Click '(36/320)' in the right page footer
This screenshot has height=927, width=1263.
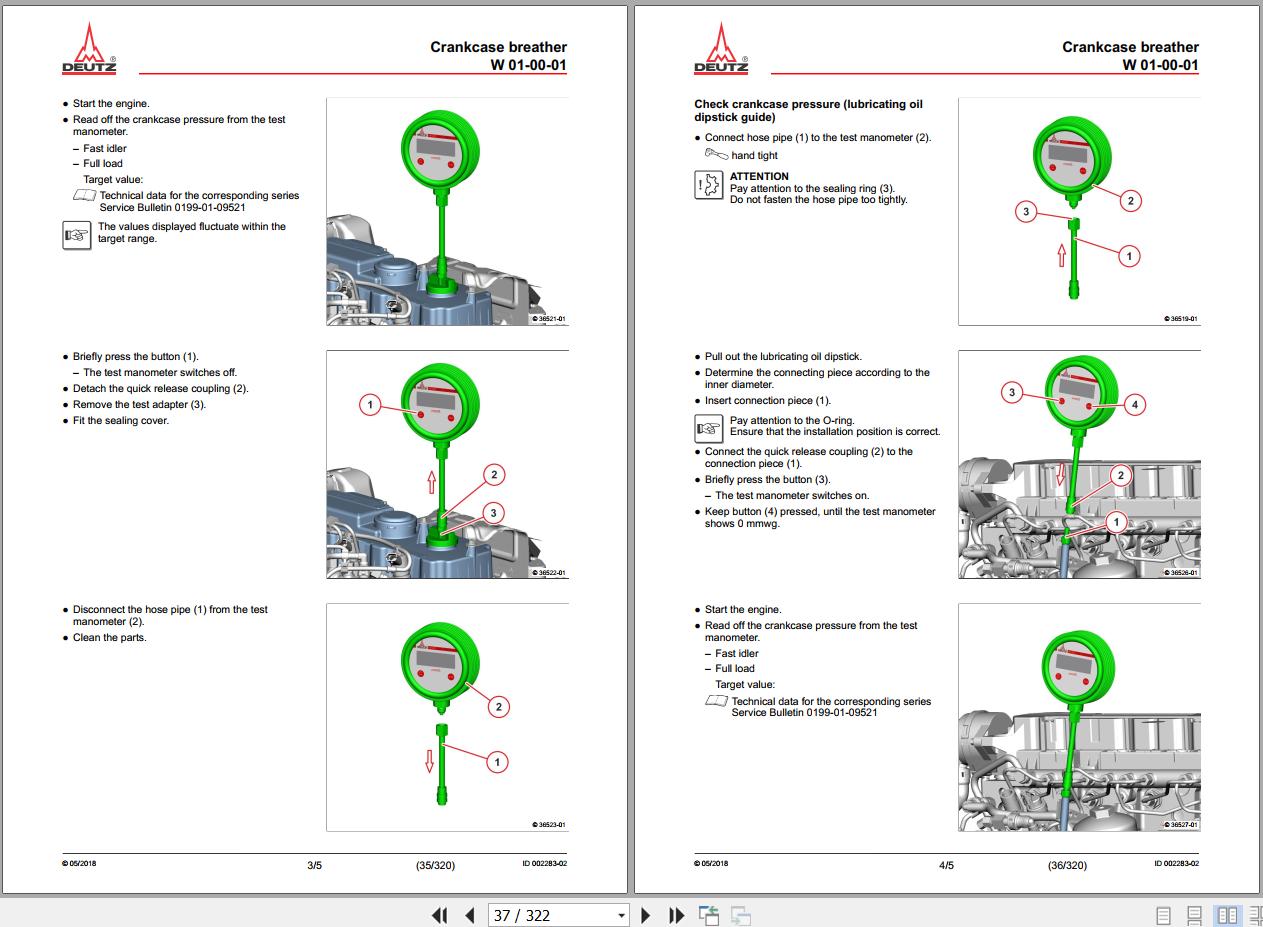tap(1067, 865)
